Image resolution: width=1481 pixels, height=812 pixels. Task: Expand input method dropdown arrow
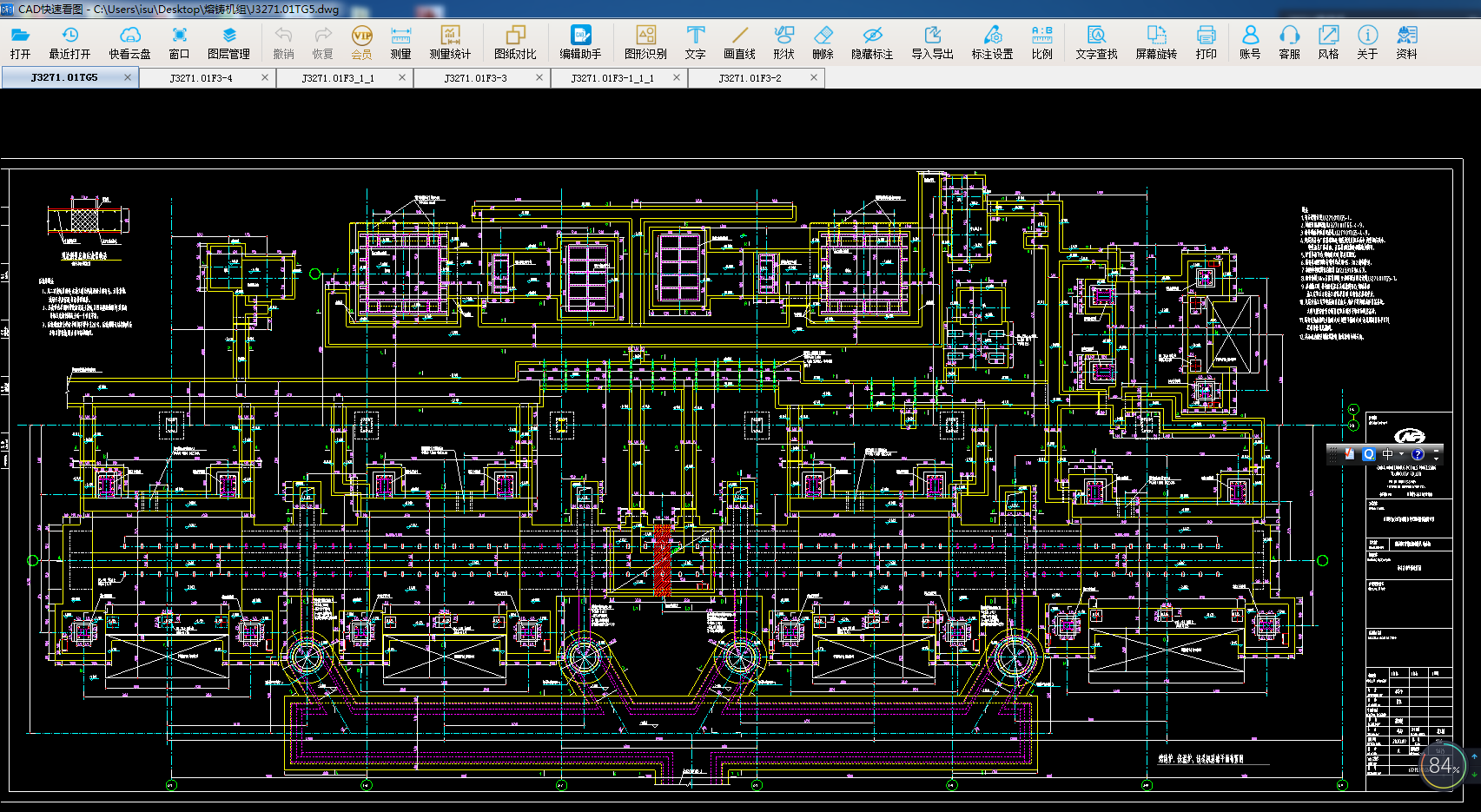click(x=1401, y=454)
